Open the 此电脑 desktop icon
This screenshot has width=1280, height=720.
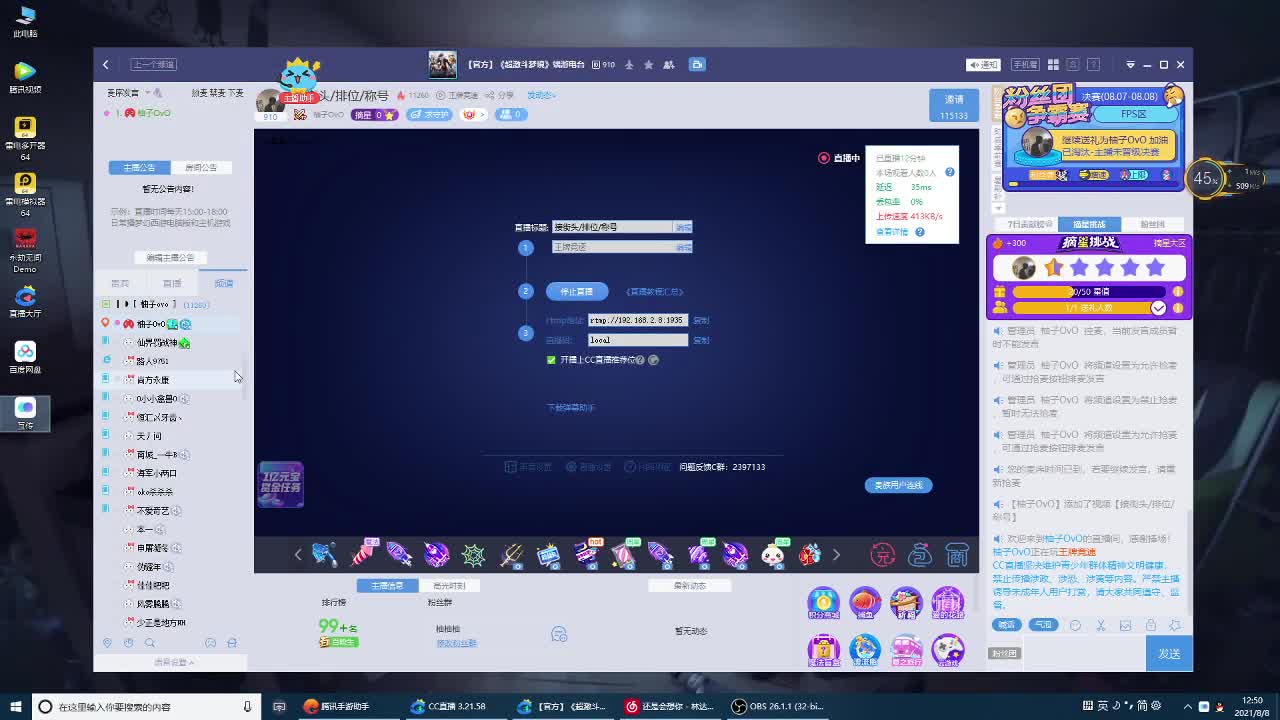pyautogui.click(x=25, y=21)
